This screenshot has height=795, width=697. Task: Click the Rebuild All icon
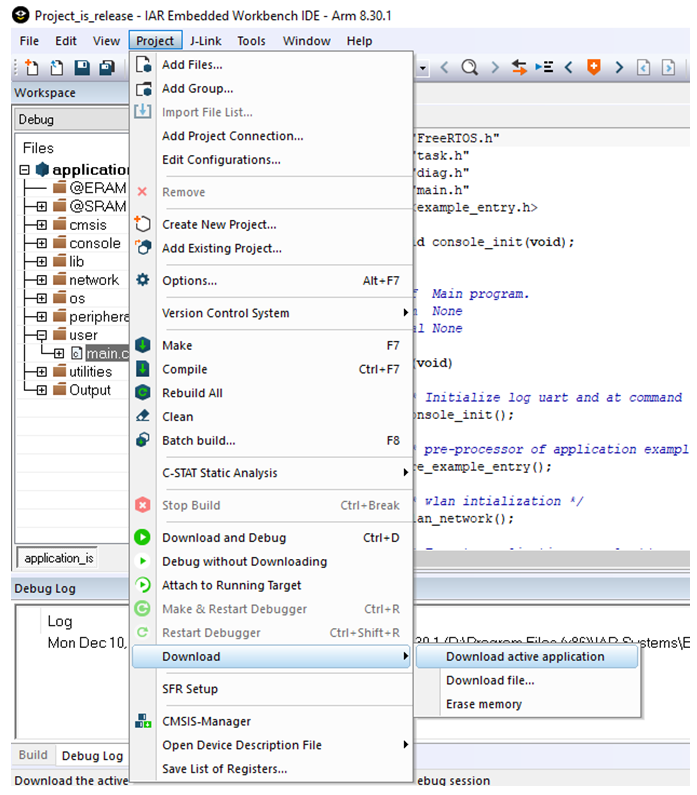click(143, 393)
